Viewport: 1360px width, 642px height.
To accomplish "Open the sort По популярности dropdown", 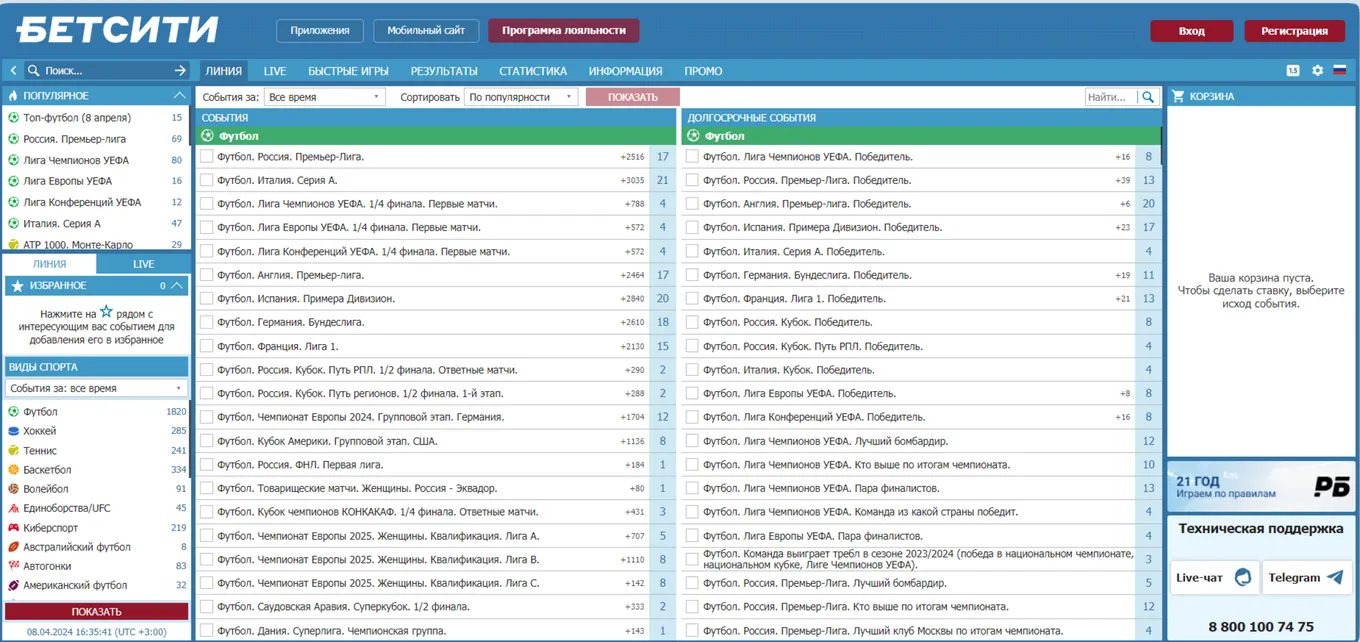I will [521, 97].
